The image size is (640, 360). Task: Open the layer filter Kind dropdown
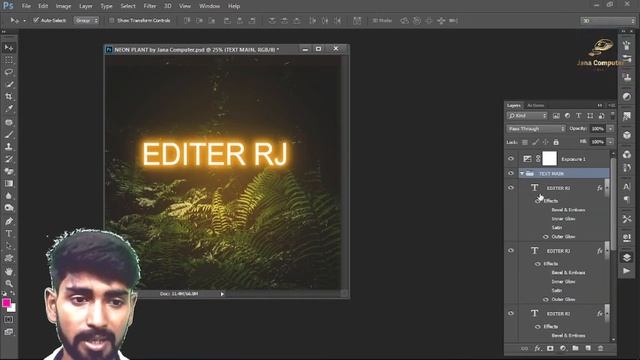pyautogui.click(x=527, y=116)
